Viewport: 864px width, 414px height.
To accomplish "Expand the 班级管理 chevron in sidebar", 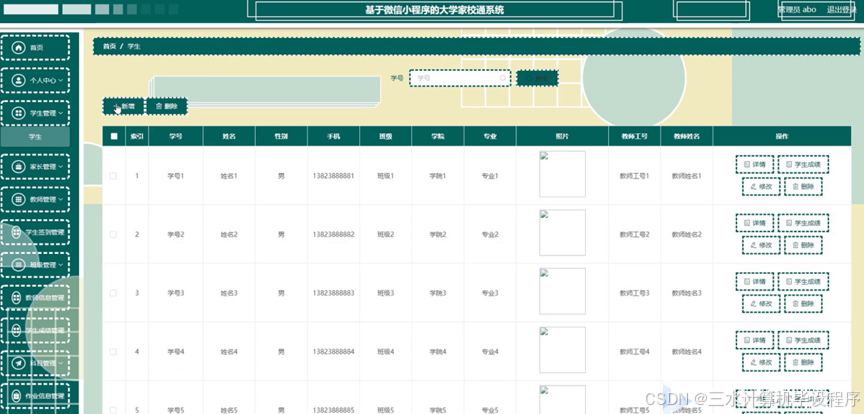I will pos(61,265).
